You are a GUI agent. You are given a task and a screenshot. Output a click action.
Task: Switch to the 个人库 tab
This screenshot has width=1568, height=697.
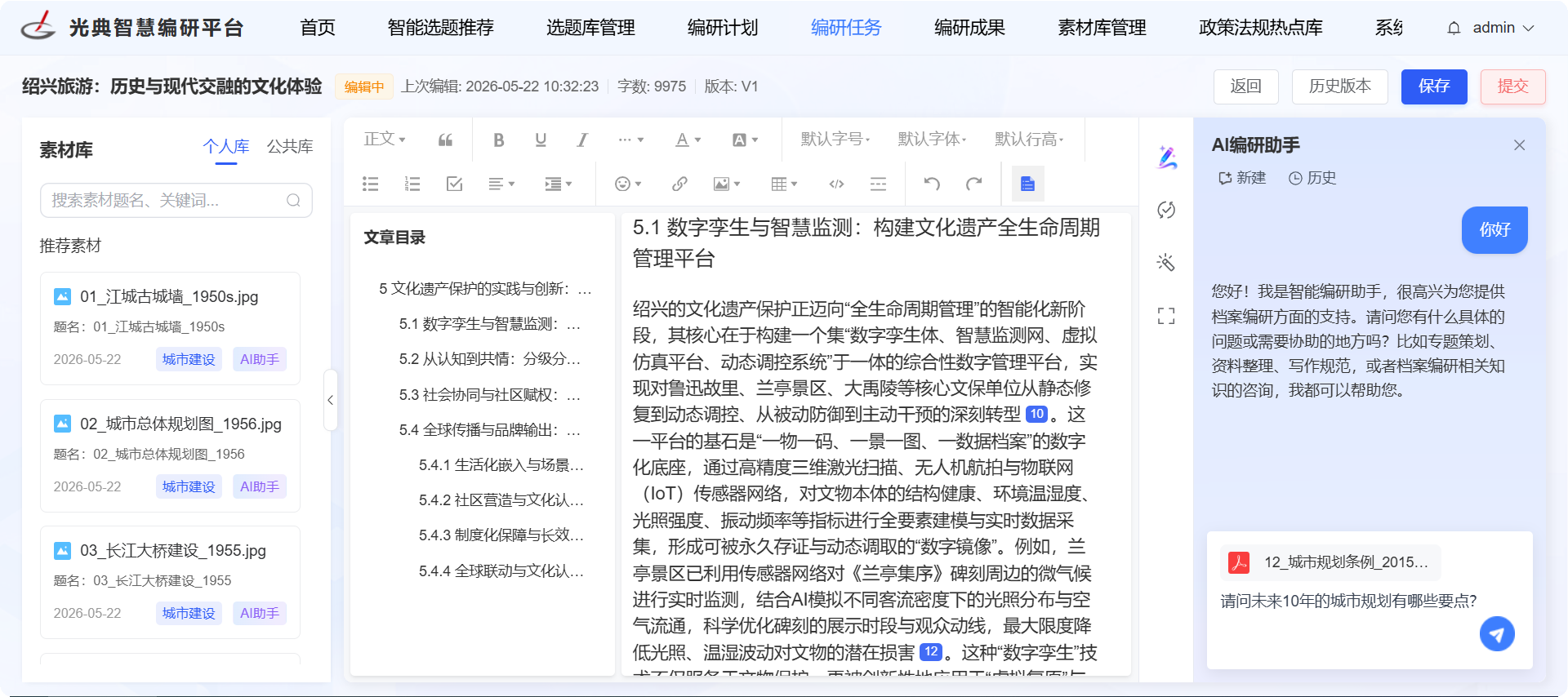(226, 146)
